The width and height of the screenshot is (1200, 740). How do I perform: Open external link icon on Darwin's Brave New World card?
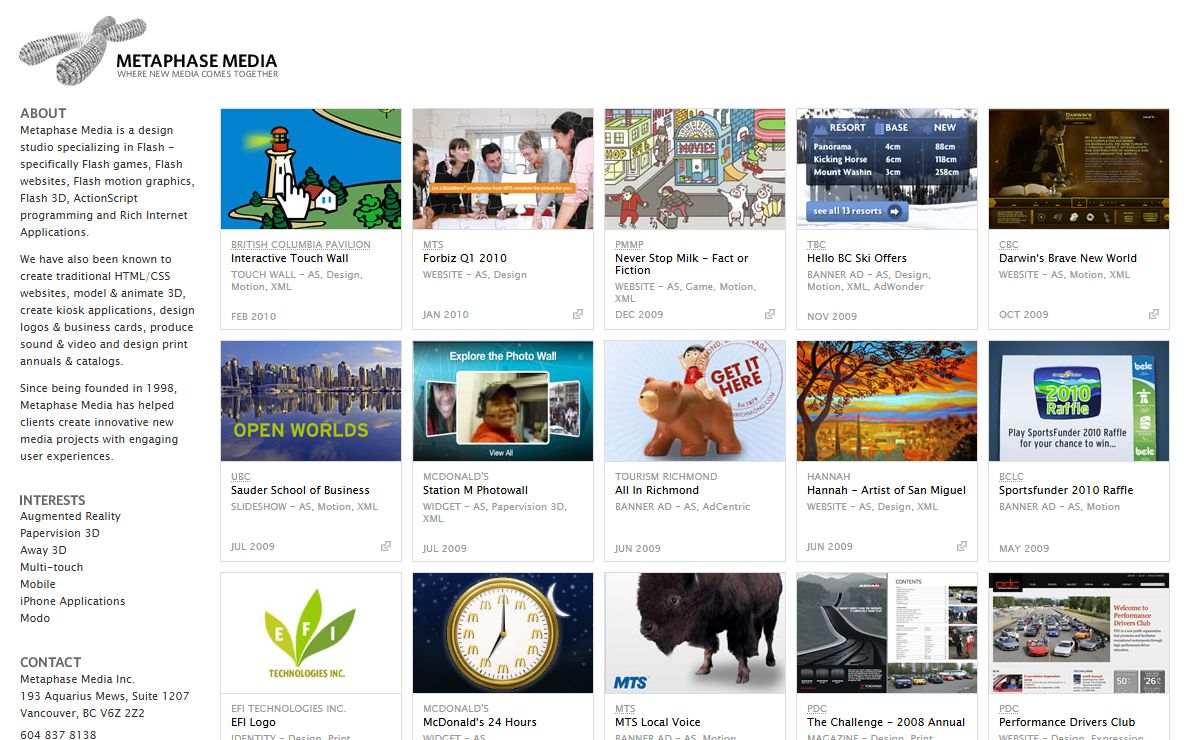[1154, 314]
